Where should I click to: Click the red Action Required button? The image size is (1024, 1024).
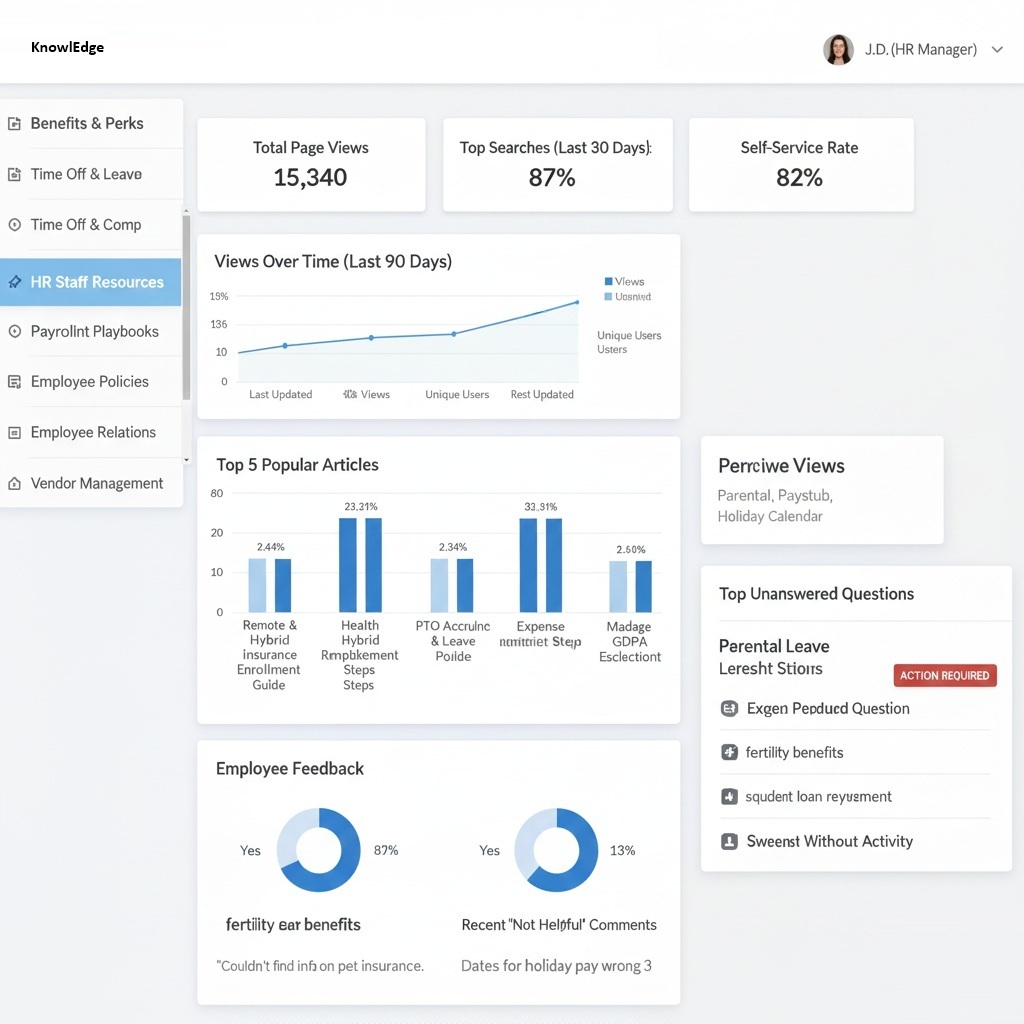pyautogui.click(x=944, y=676)
